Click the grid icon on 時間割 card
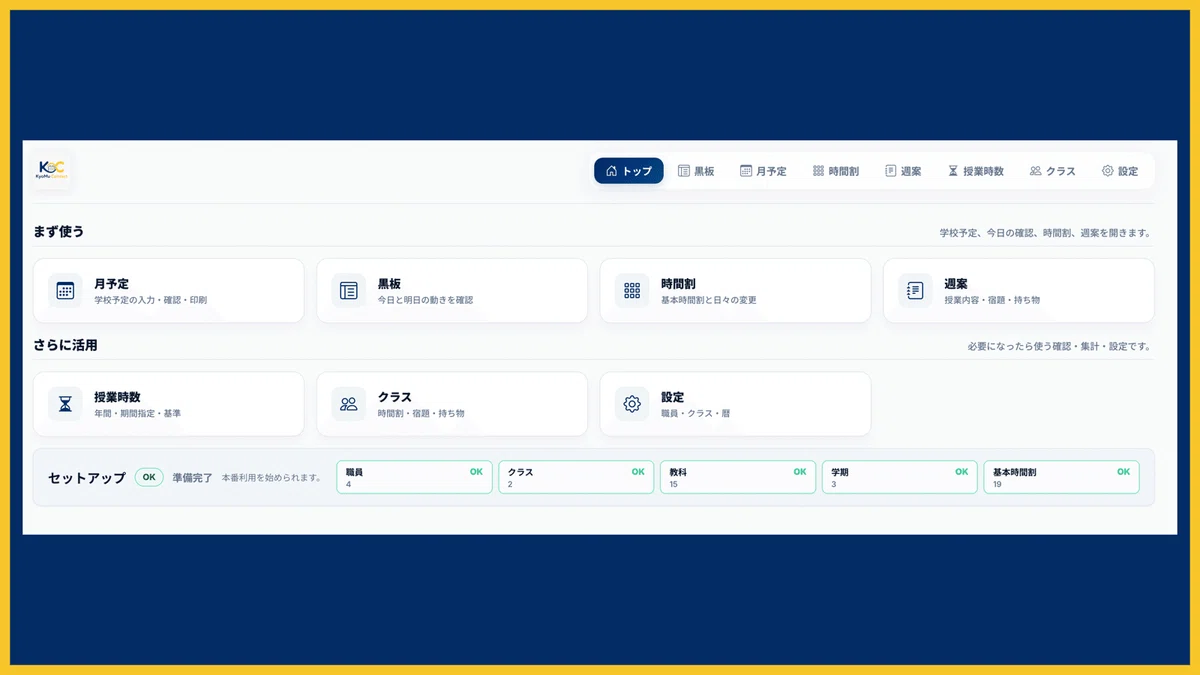This screenshot has width=1200, height=675. [632, 291]
